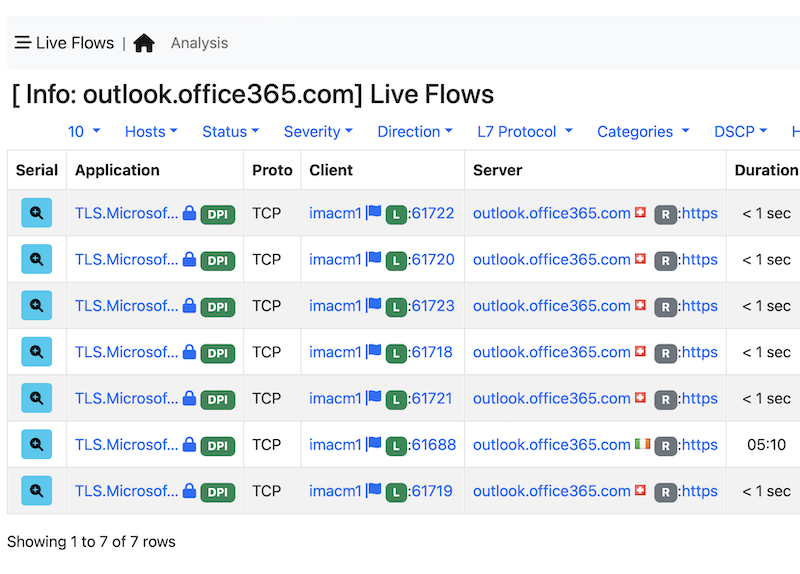The width and height of the screenshot is (800, 574).
Task: Click the green L badge in the 61718 row
Action: click(x=396, y=353)
